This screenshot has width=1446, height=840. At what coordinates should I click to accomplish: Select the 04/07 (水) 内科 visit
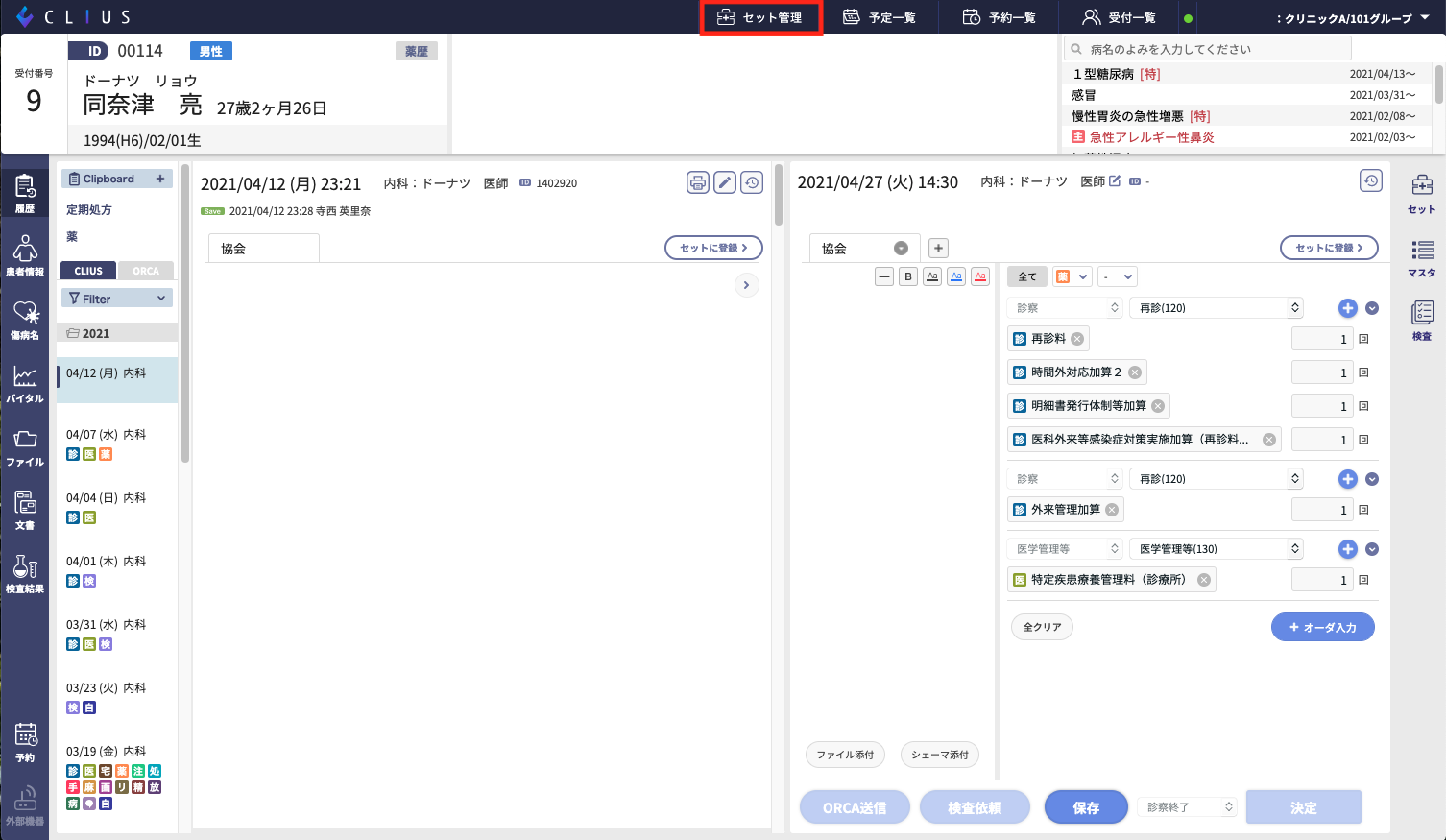click(x=117, y=444)
